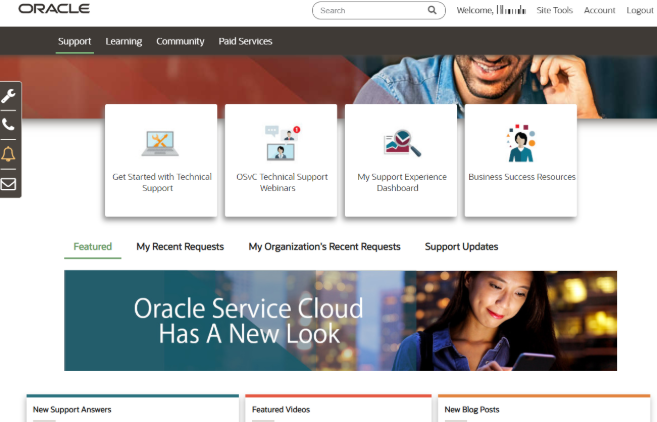Click the laptop with tools icon

160,144
